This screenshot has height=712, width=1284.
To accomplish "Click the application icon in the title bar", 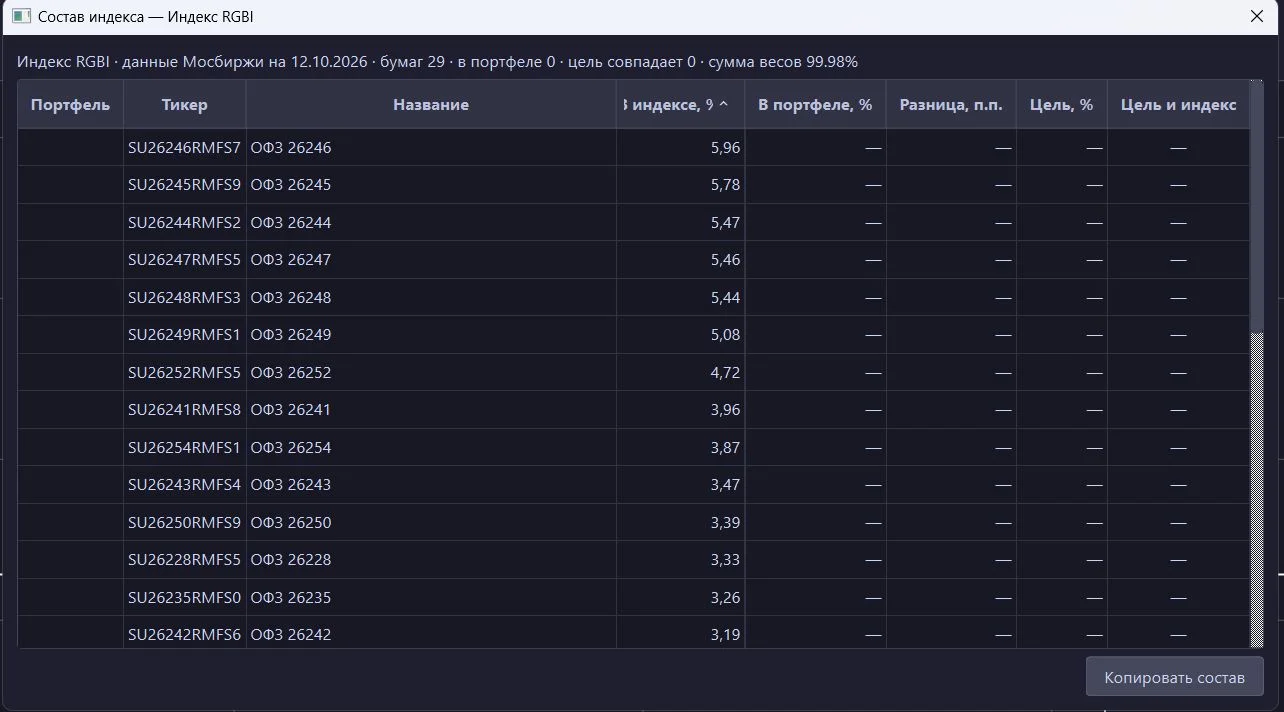I will click(19, 17).
